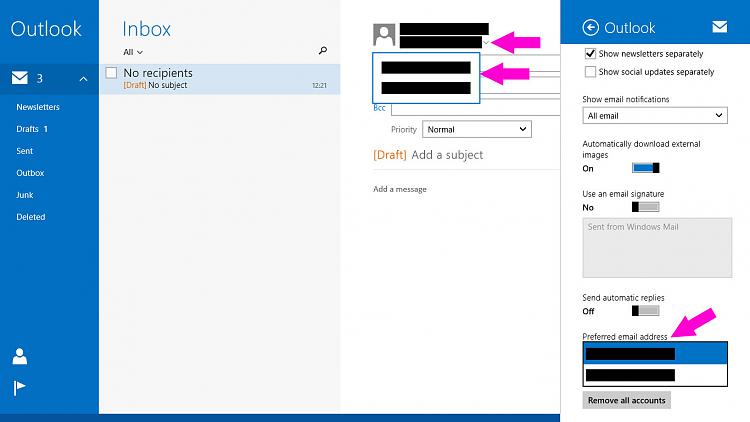The width and height of the screenshot is (750, 422).
Task: Select the highlighted preferred email address
Action: coord(655,354)
